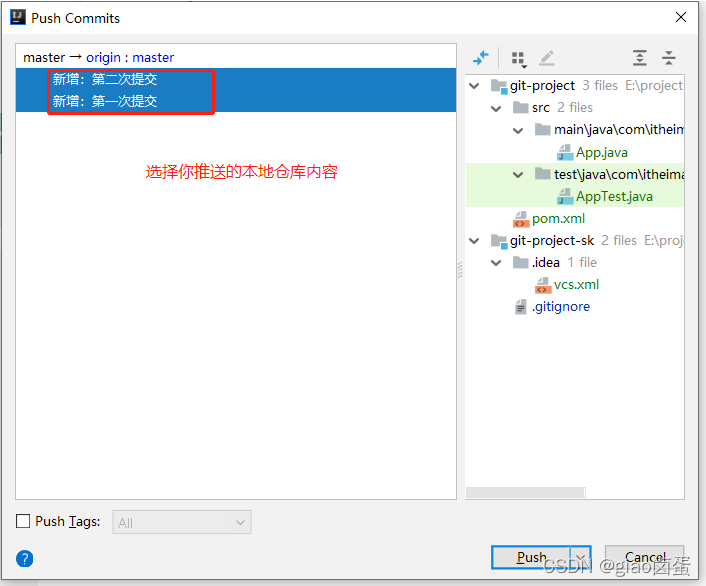Image resolution: width=706 pixels, height=586 pixels.
Task: Collapse the test\java\com folder node
Action: [x=518, y=175]
